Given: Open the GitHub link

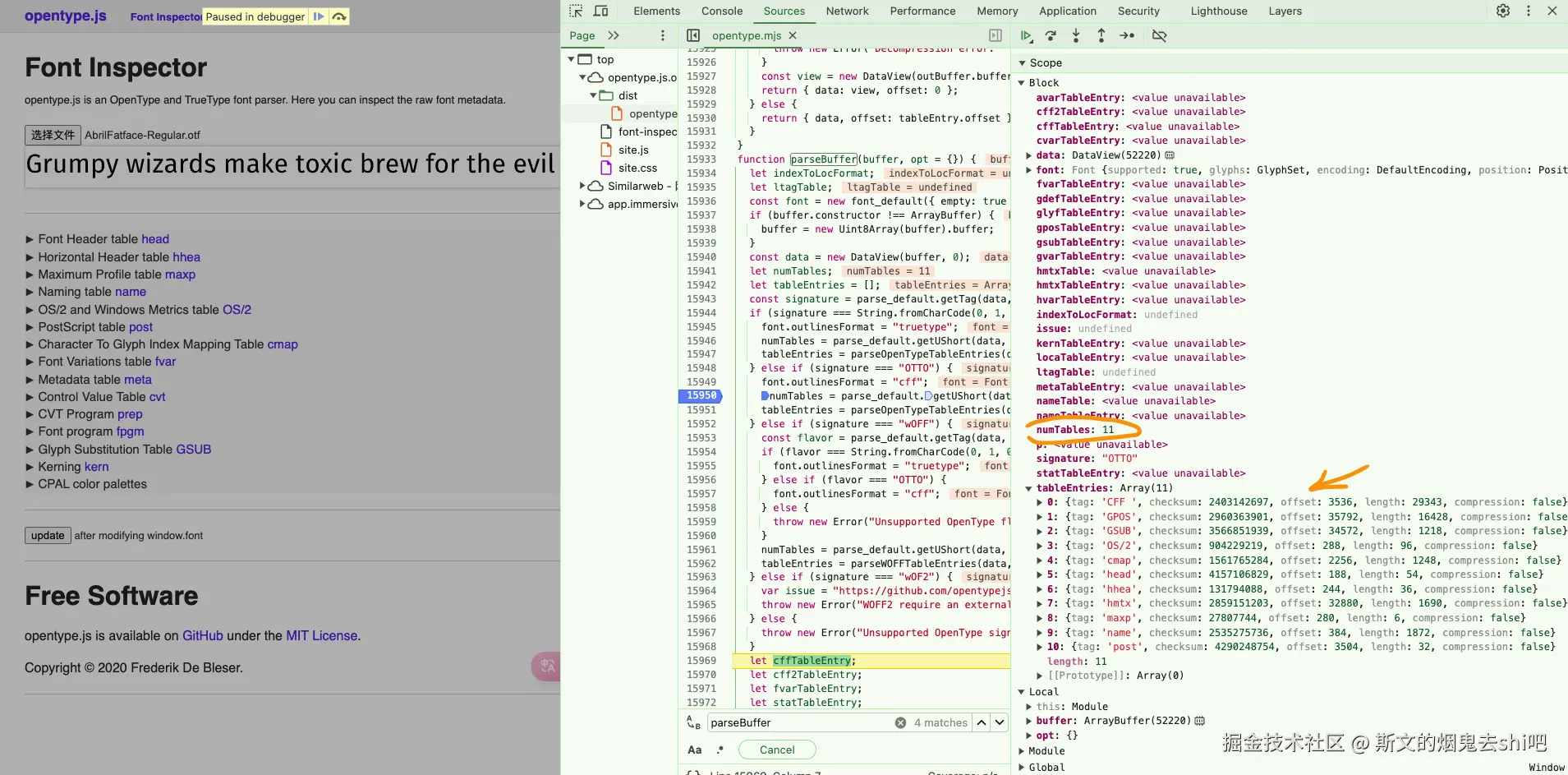Looking at the screenshot, I should (203, 635).
